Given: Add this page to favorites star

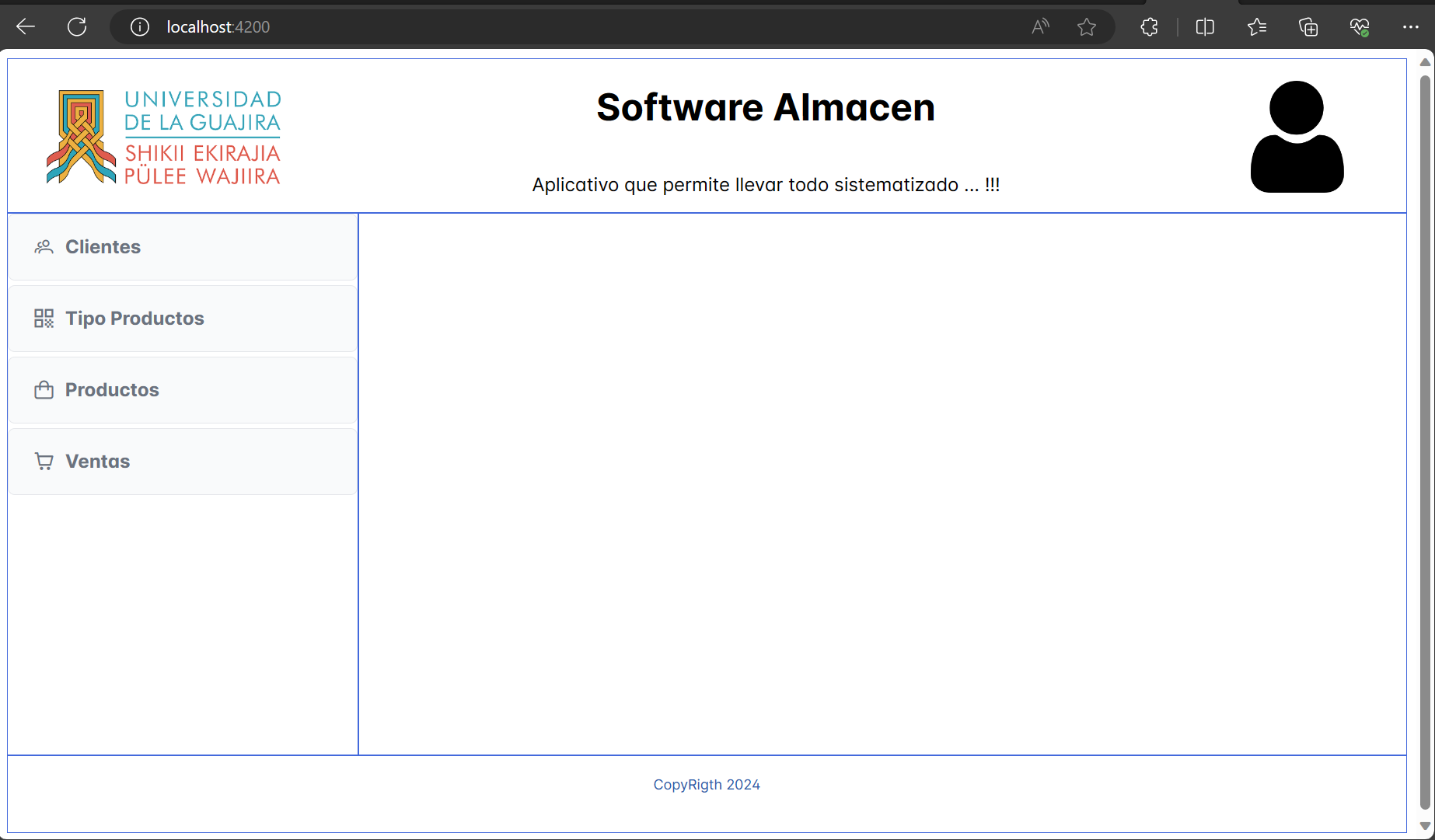Looking at the screenshot, I should pos(1087,27).
